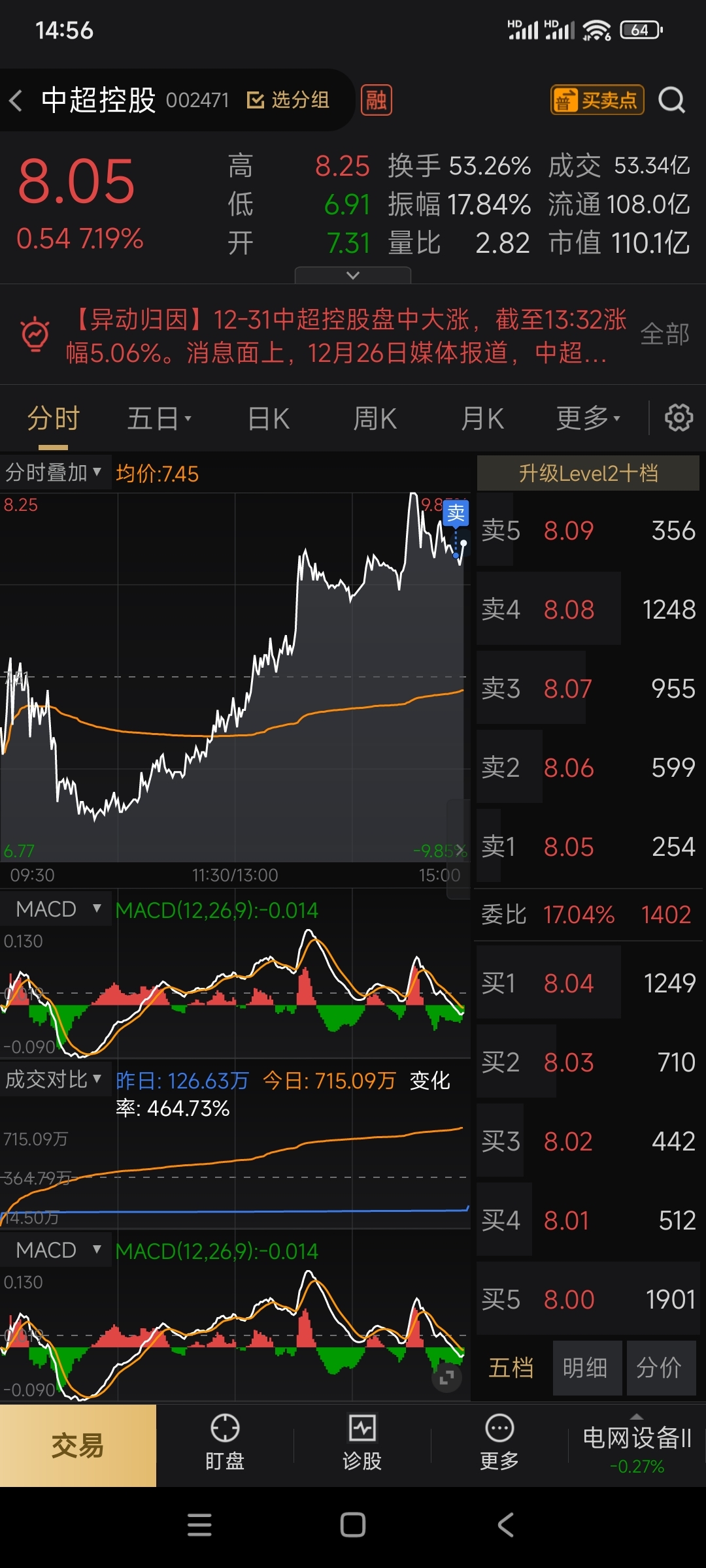
Task: Select 买3 order row at 8.02
Action: (x=588, y=1141)
